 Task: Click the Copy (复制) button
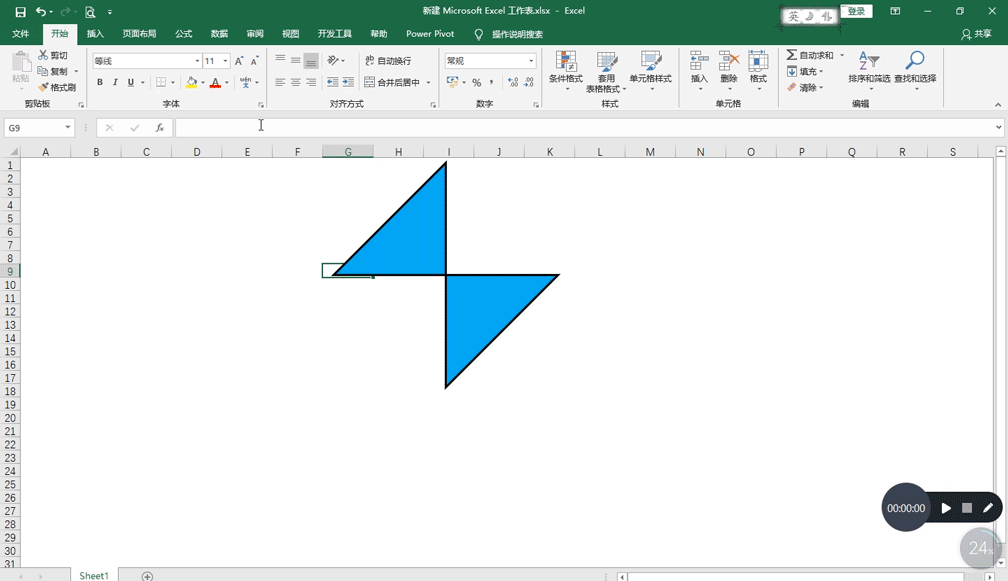point(53,71)
